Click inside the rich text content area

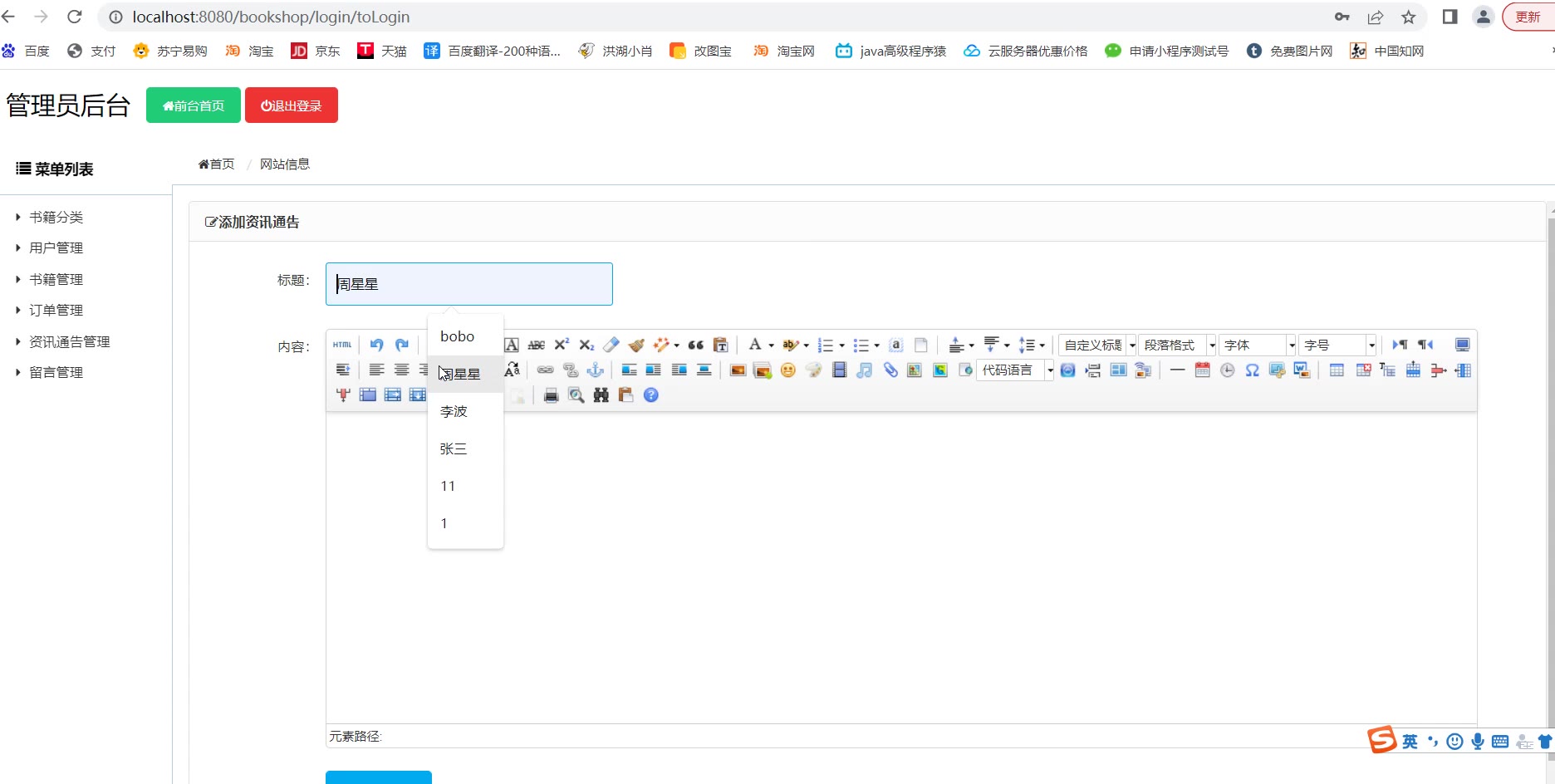click(x=901, y=568)
